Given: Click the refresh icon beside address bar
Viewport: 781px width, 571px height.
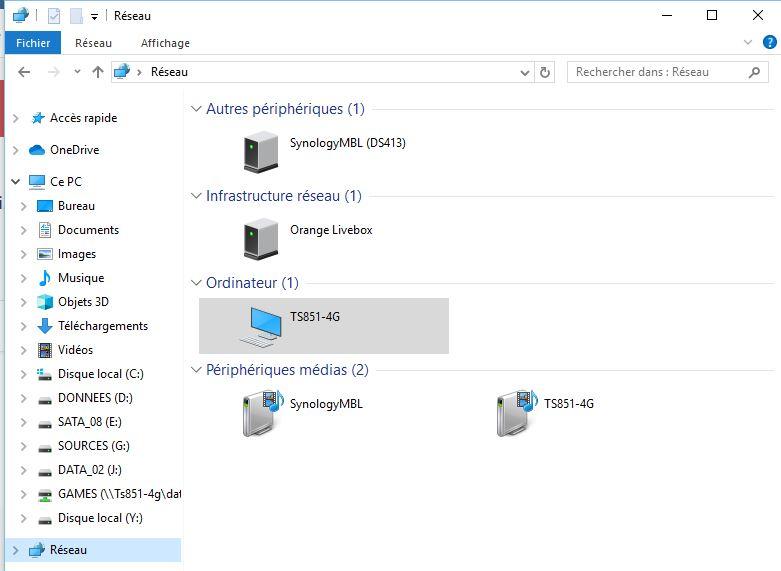Looking at the screenshot, I should tap(545, 72).
